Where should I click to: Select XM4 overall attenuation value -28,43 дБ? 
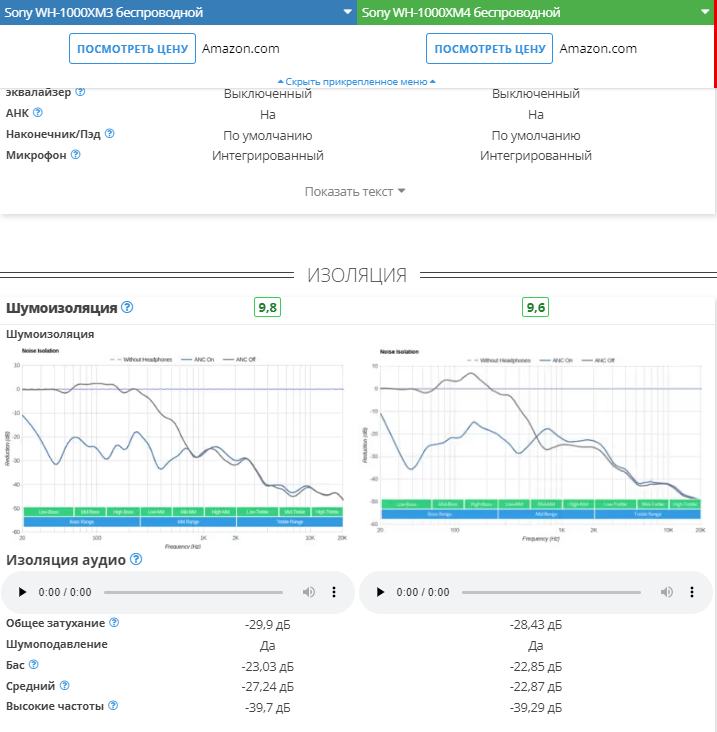(535, 625)
